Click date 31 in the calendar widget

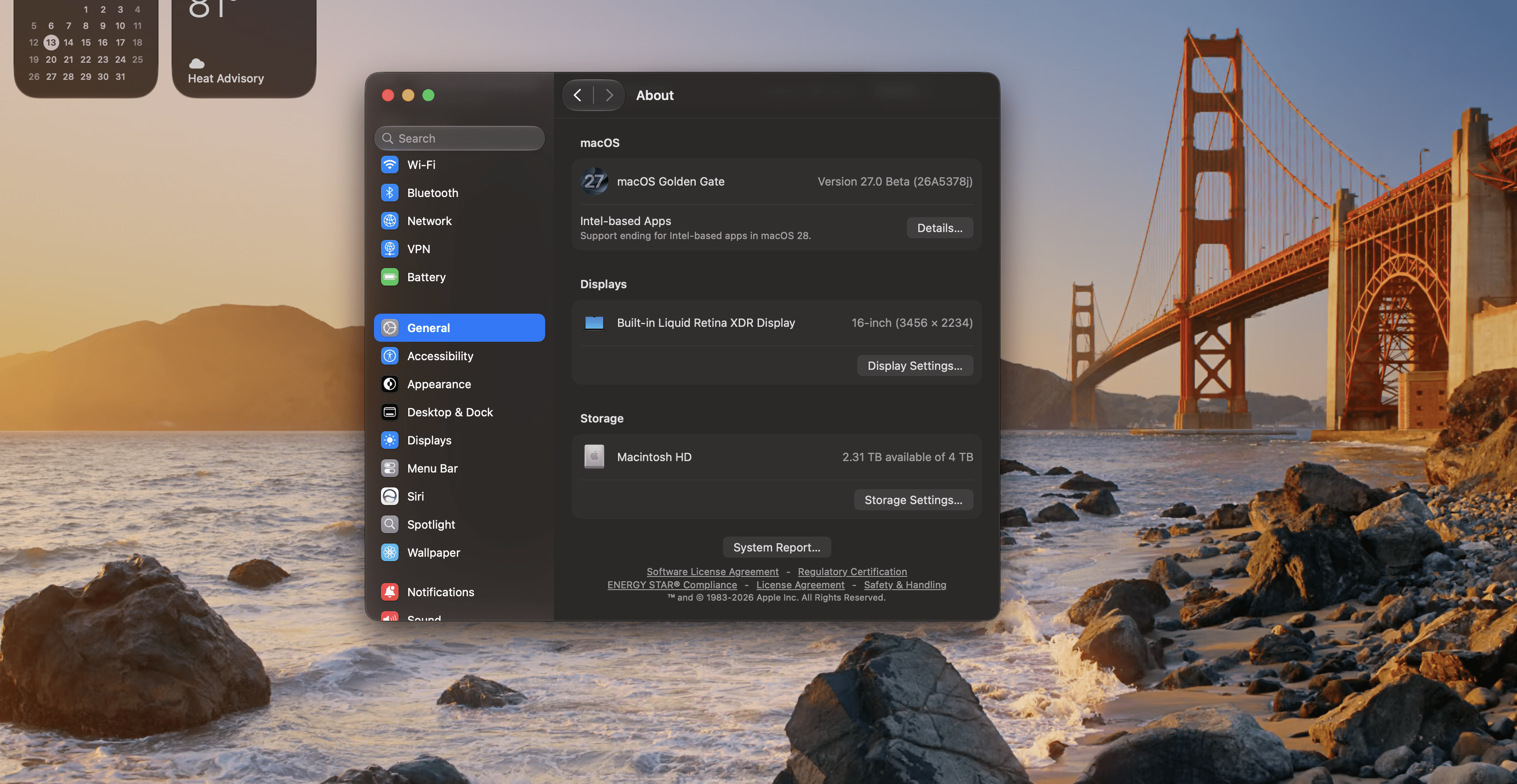point(120,76)
